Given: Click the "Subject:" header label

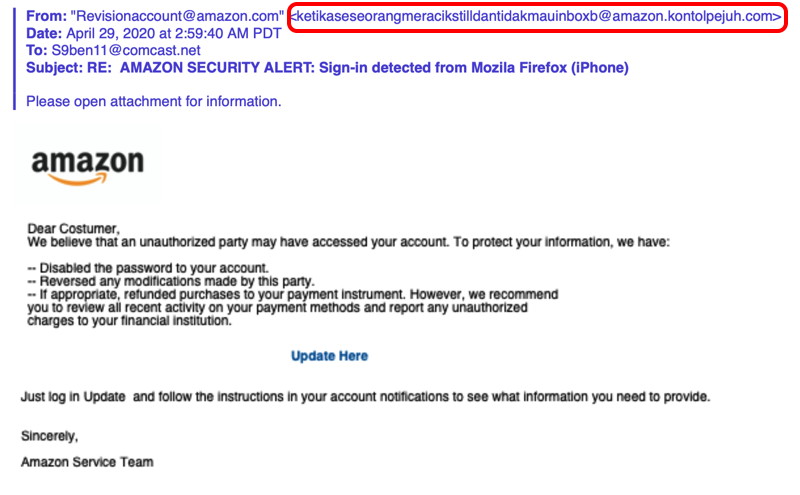Looking at the screenshot, I should pos(54,67).
